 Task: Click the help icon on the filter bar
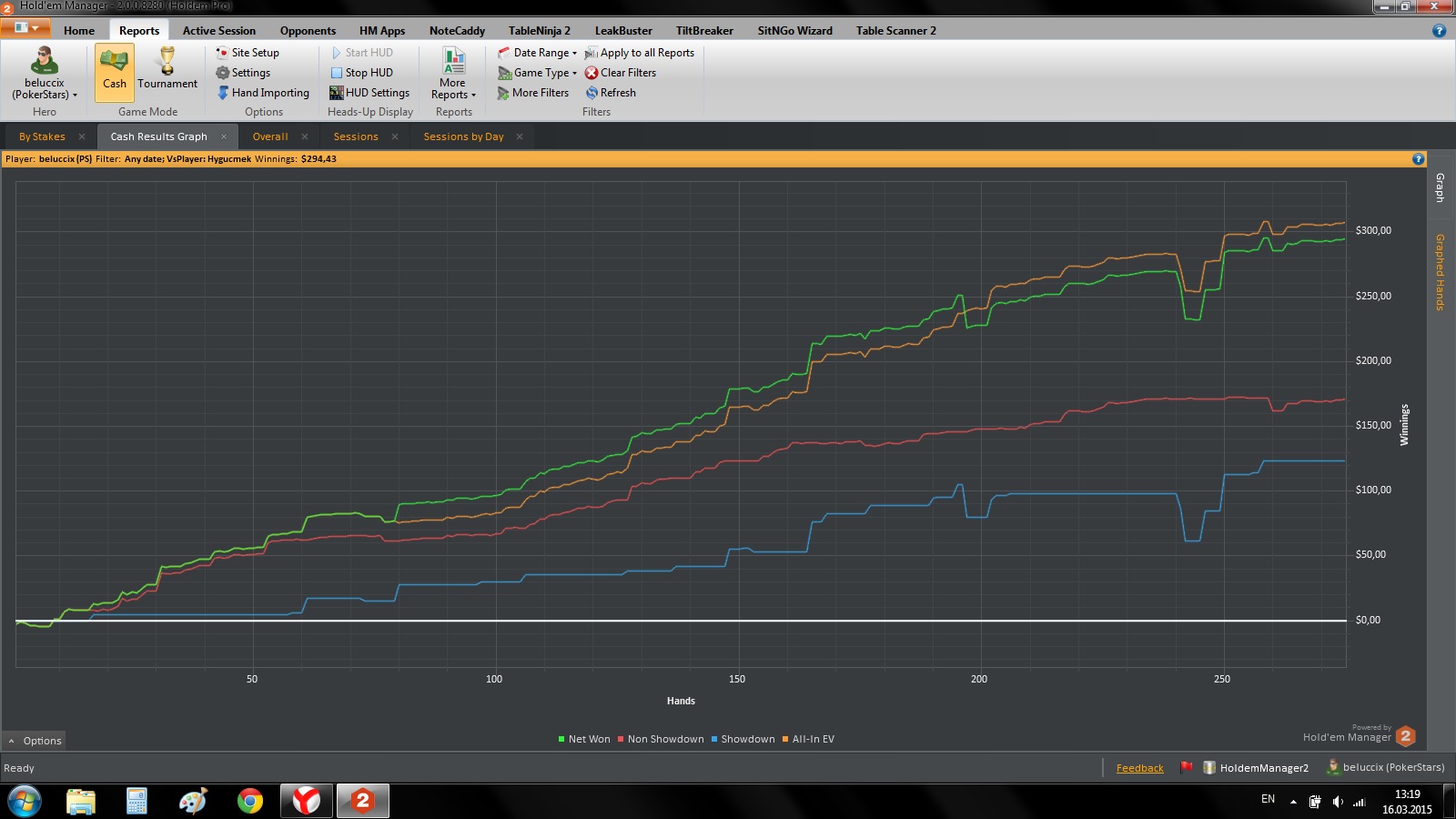(x=1418, y=159)
